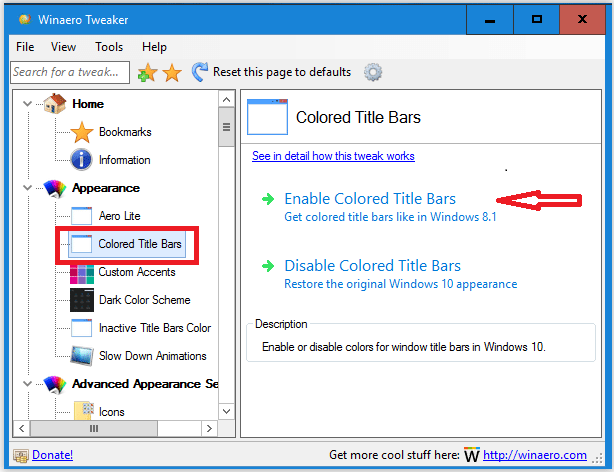614x472 pixels.
Task: Select Icons in the tree
Action: 112,412
